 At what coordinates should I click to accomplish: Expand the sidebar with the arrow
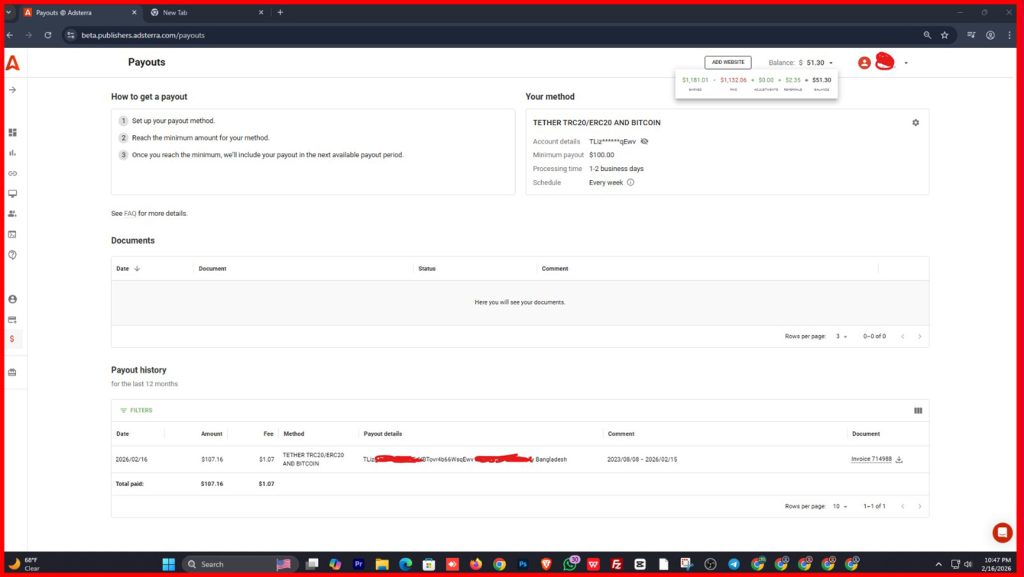(x=13, y=90)
